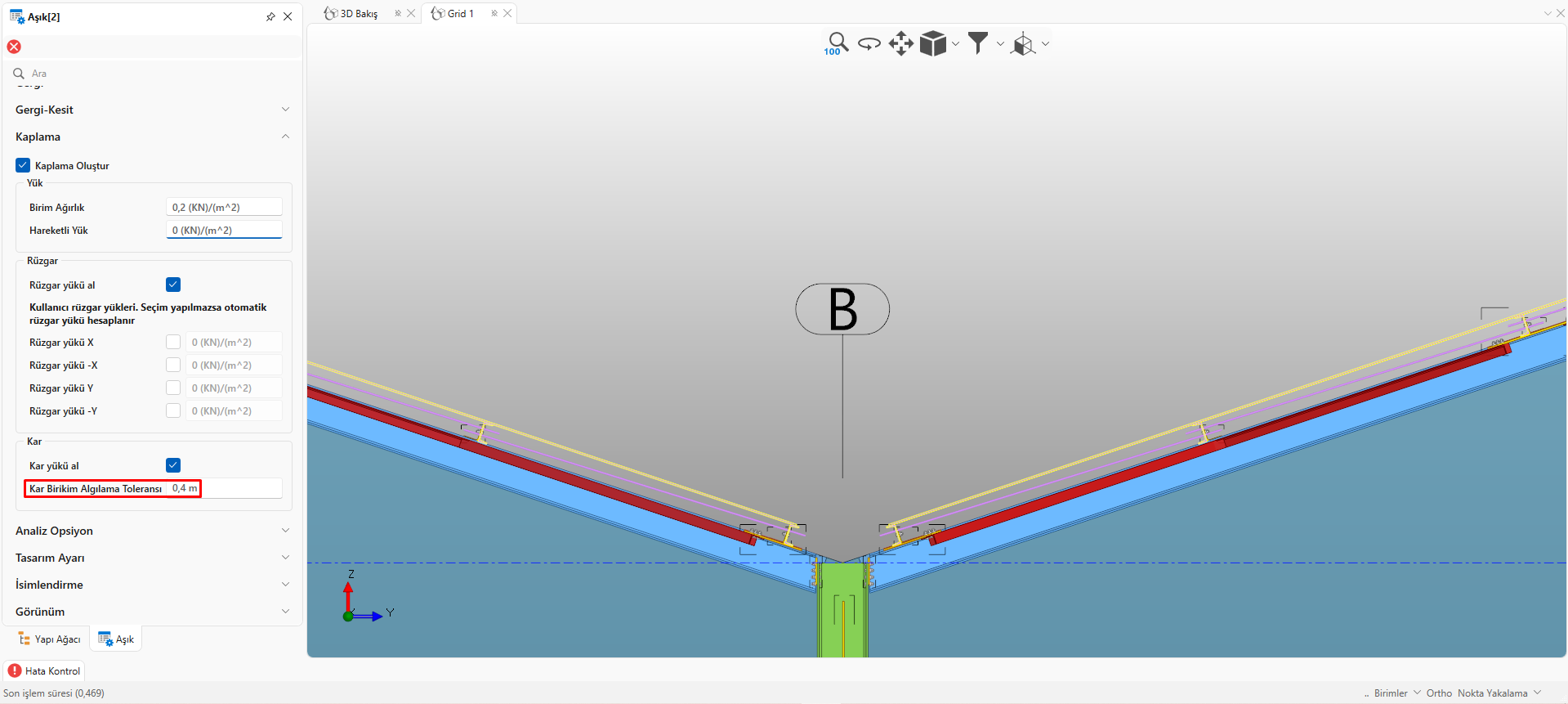The width and height of the screenshot is (1568, 704).
Task: Open the cube view mode dropdown arrow
Action: point(955,44)
